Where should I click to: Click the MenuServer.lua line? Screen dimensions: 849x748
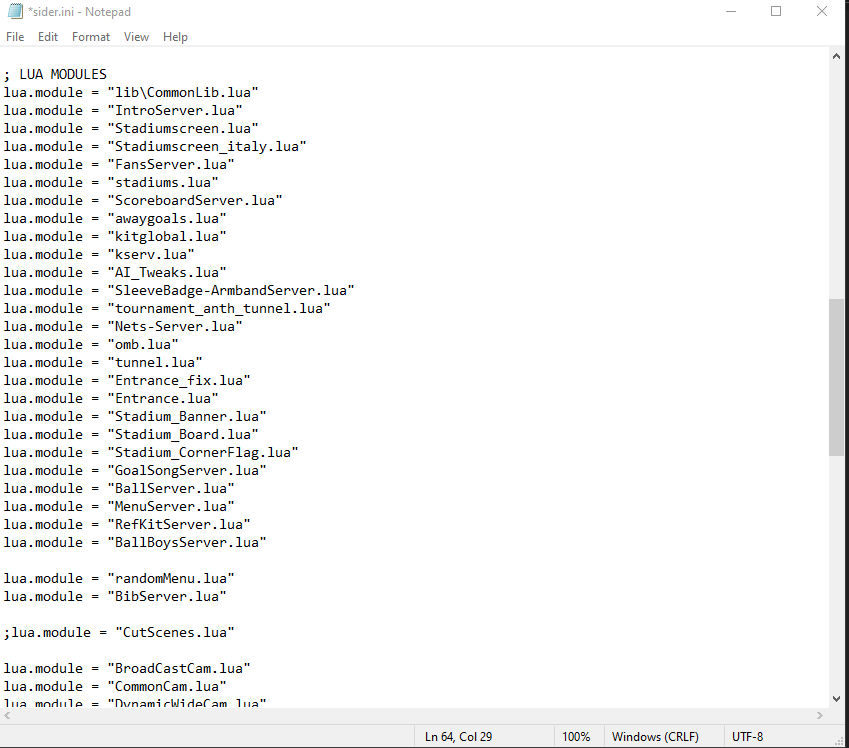(119, 506)
